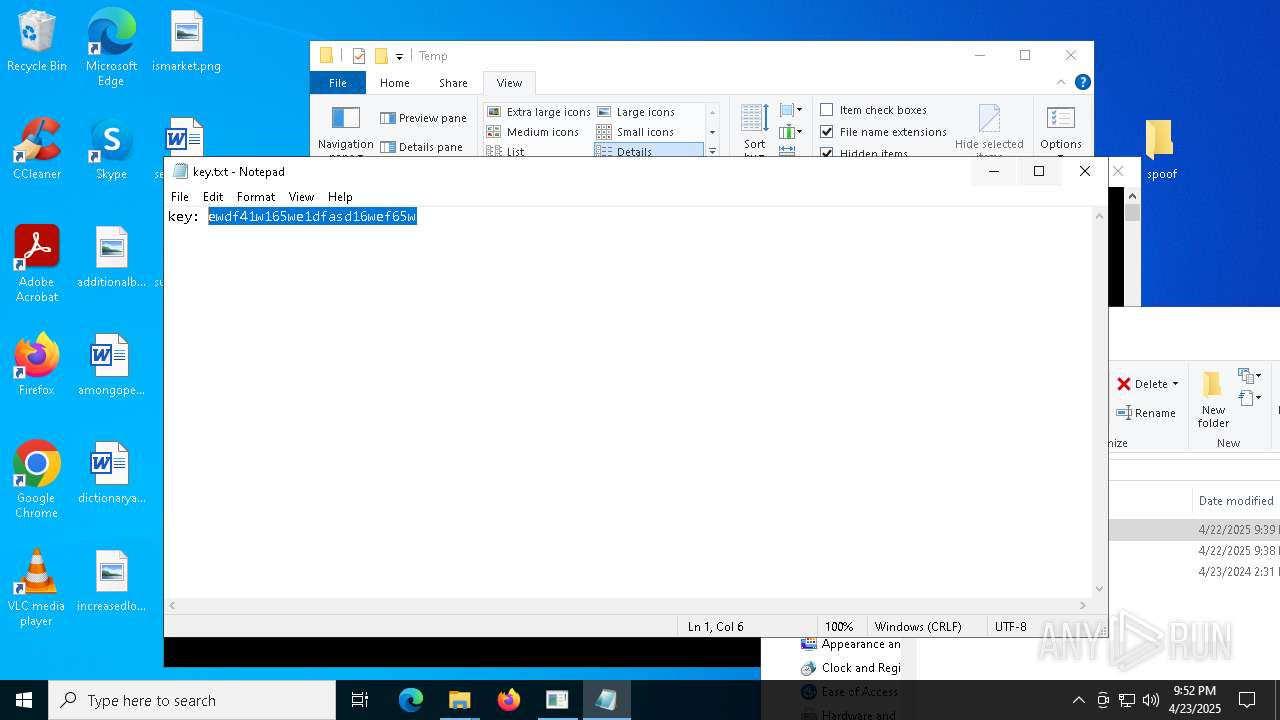Open Firefox from the taskbar
Viewport: 1280px width, 720px height.
508,700
